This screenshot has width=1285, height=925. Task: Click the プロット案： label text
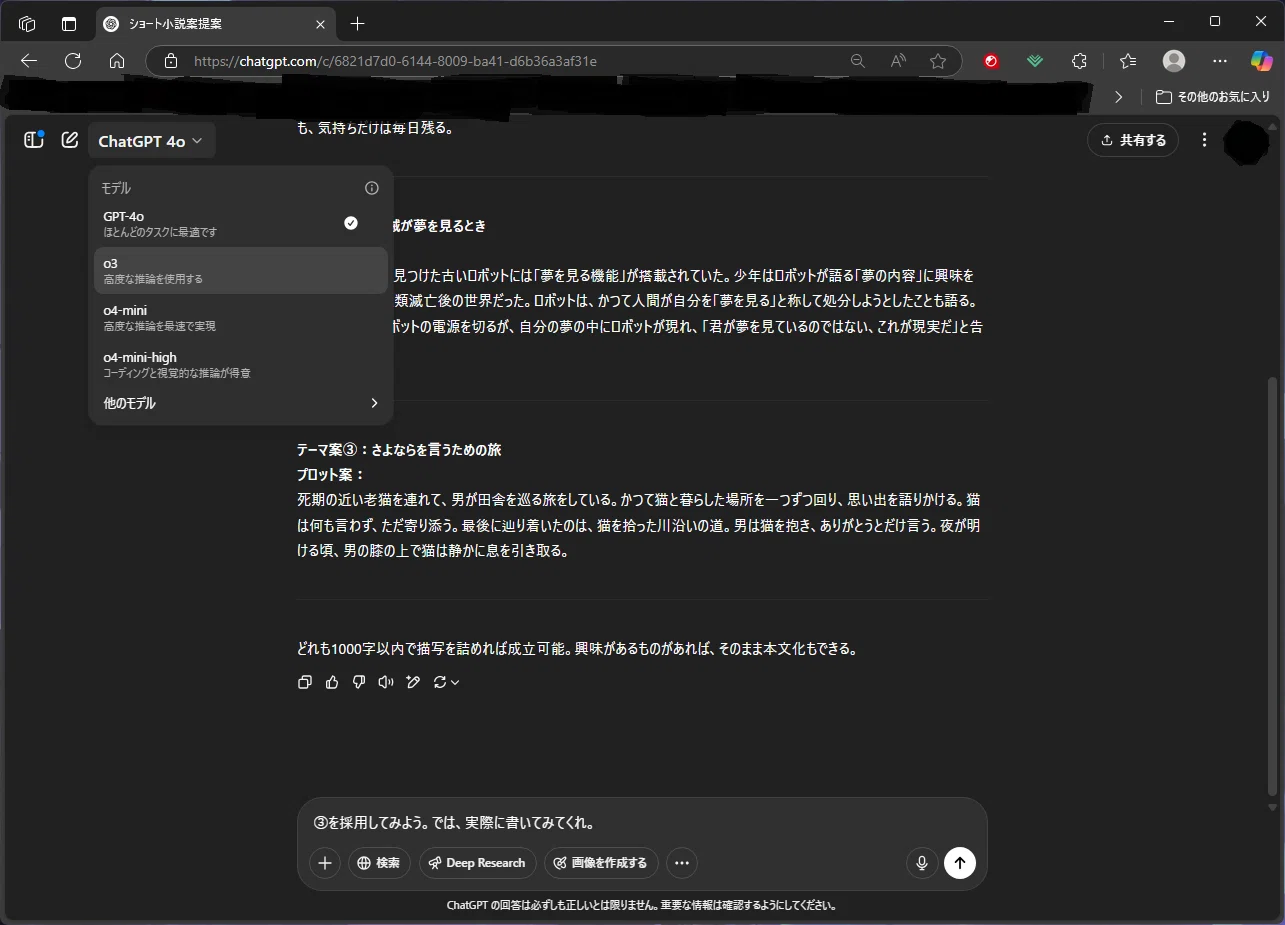[x=331, y=475]
